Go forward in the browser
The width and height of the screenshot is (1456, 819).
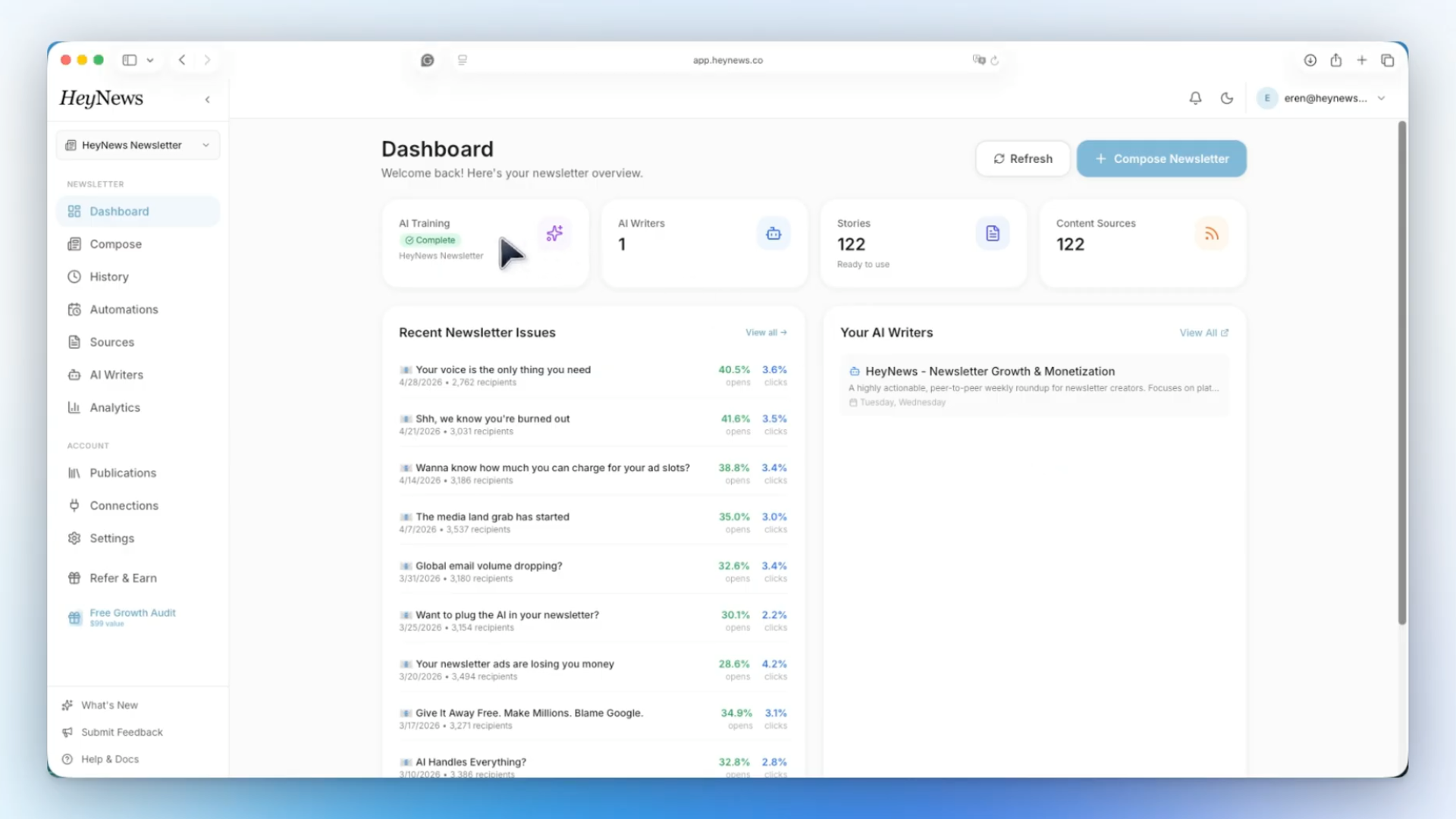(x=207, y=60)
